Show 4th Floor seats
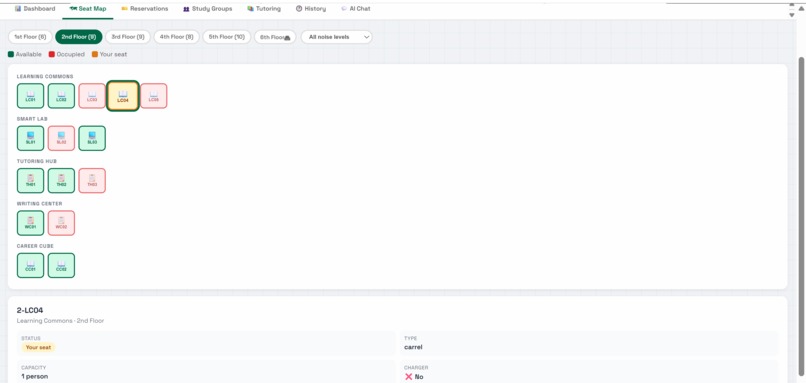 (176, 37)
